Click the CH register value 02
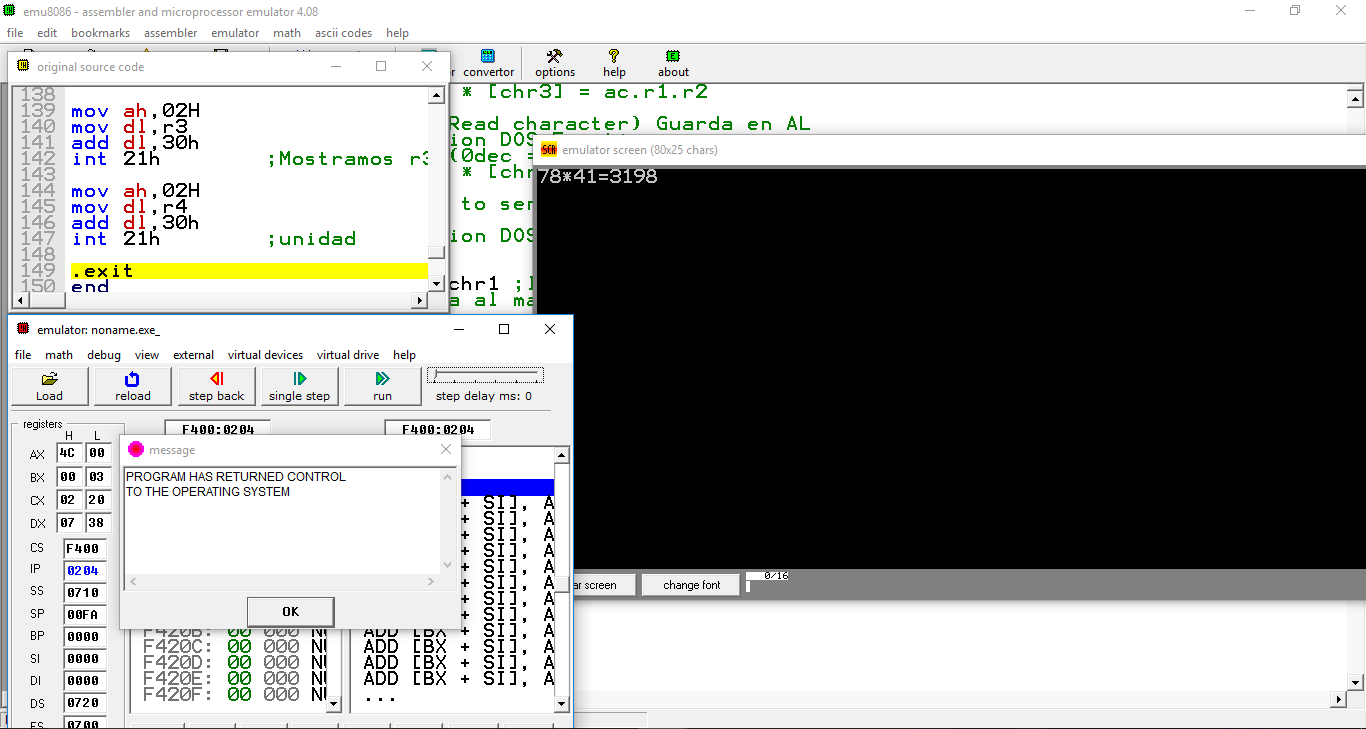The image size is (1366, 729). pyautogui.click(x=67, y=500)
